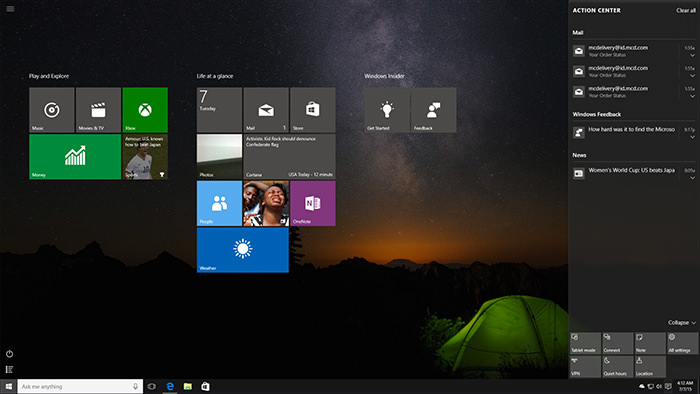Open the Mail tile
This screenshot has height=394, width=700.
pos(266,110)
